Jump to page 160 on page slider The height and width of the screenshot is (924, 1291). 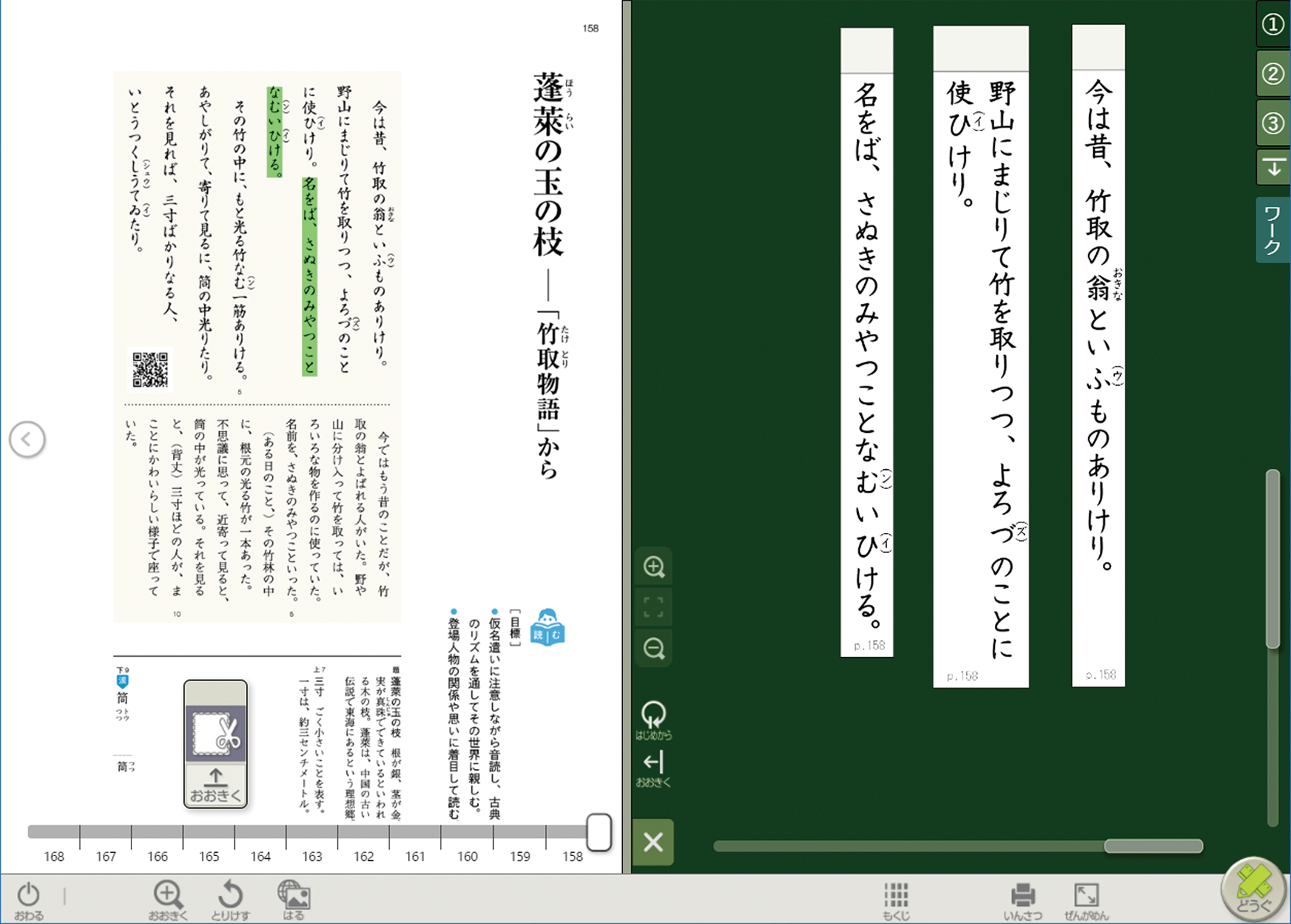coord(467,856)
